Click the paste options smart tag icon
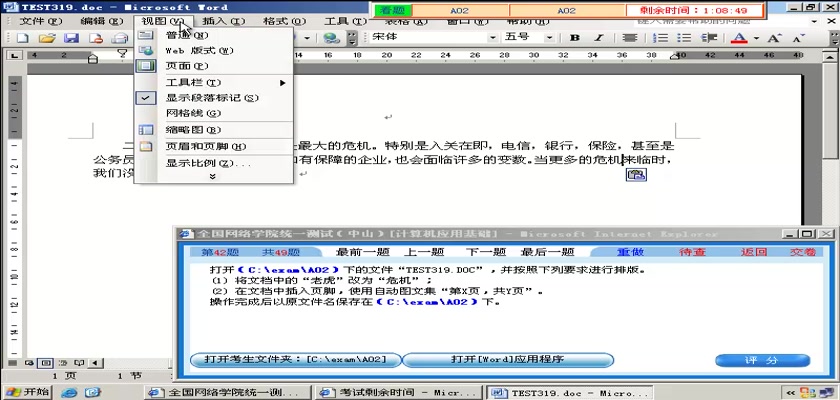 pos(636,175)
